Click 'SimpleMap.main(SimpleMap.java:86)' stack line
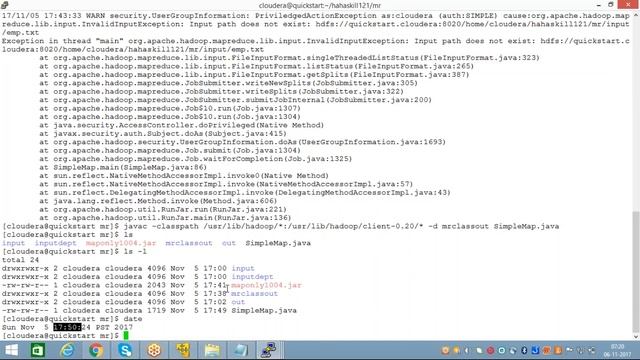 coord(123,167)
